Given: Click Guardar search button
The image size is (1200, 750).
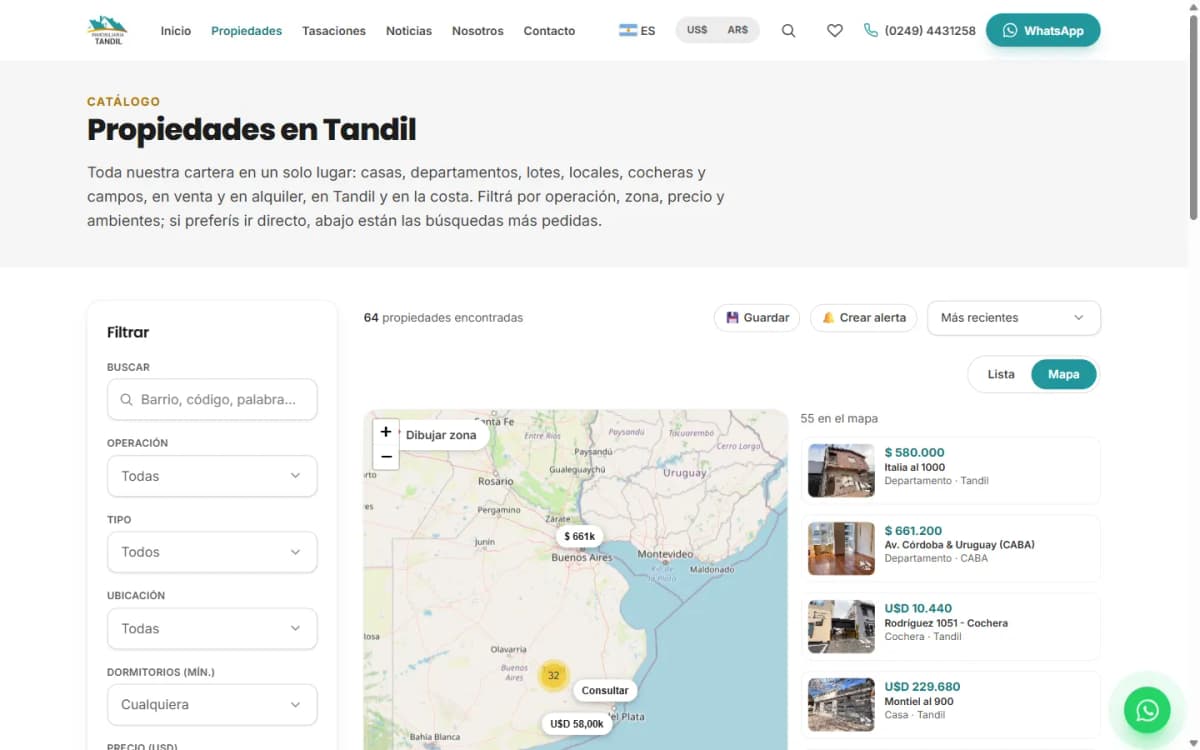Looking at the screenshot, I should (757, 318).
